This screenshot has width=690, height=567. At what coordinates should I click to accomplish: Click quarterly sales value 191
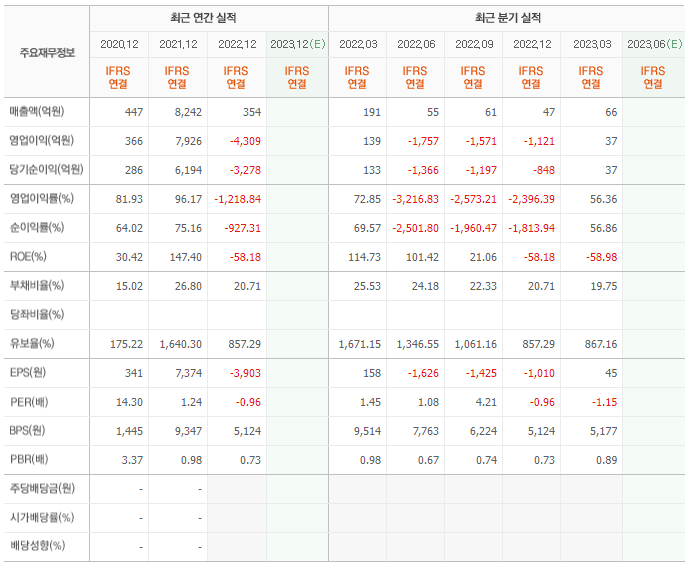click(x=372, y=113)
